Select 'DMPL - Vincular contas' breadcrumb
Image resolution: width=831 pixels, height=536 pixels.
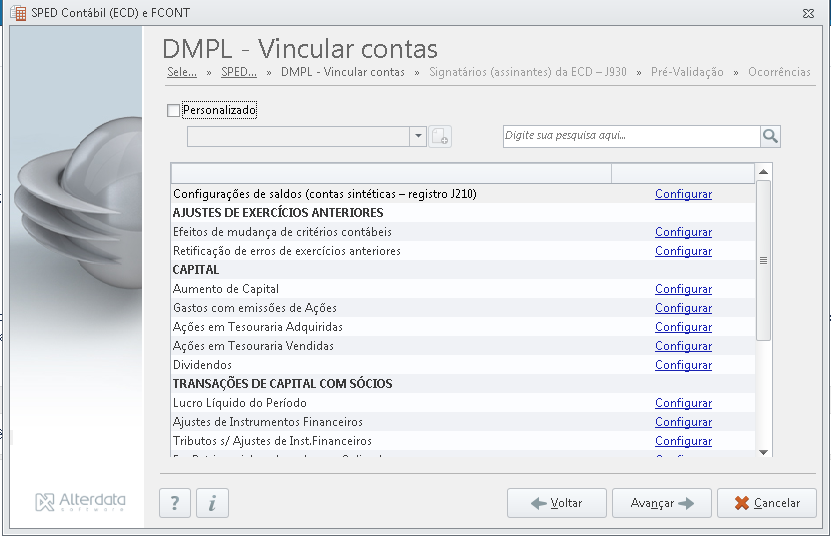click(x=342, y=72)
